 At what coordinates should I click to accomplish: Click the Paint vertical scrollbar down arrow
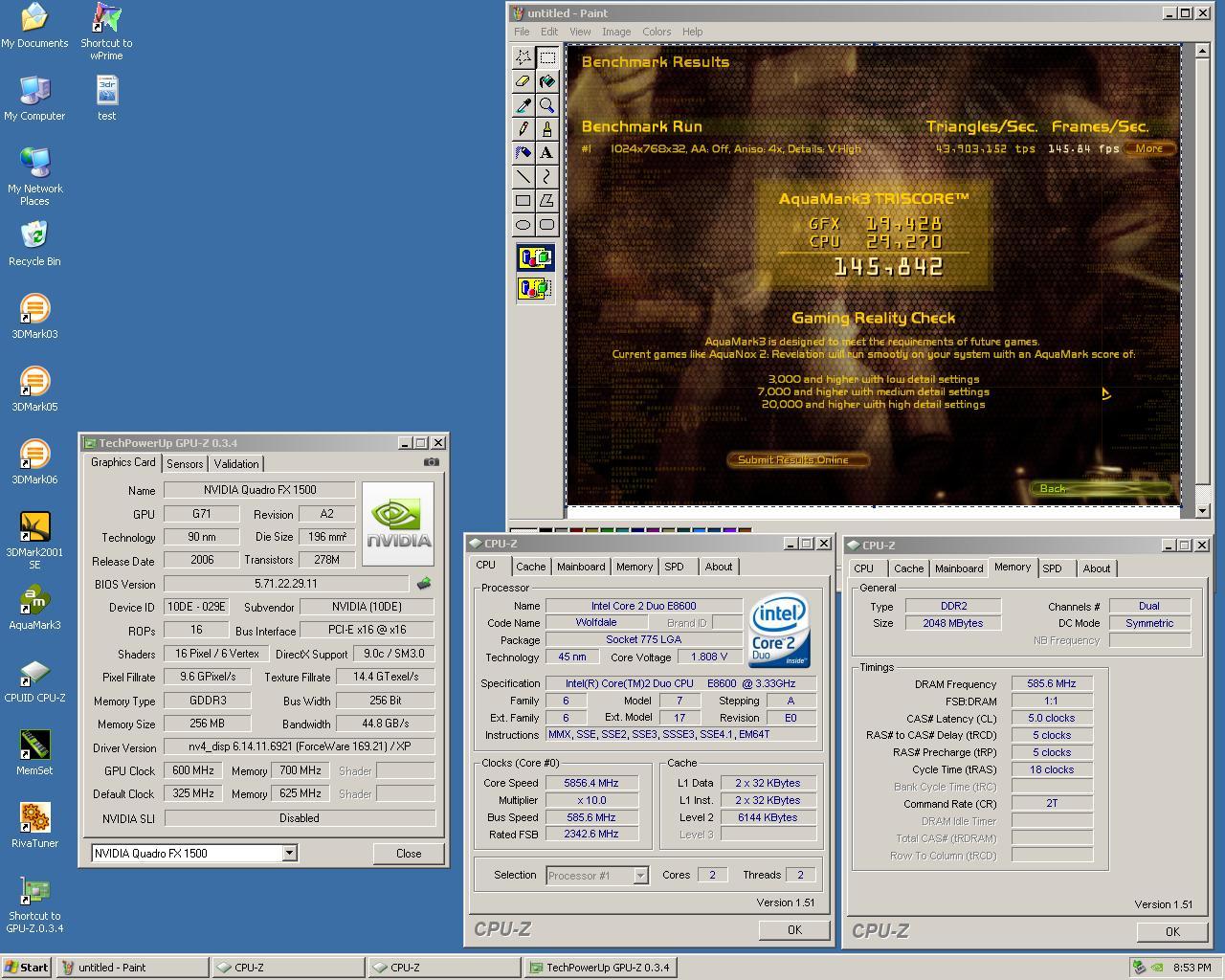pyautogui.click(x=1202, y=511)
